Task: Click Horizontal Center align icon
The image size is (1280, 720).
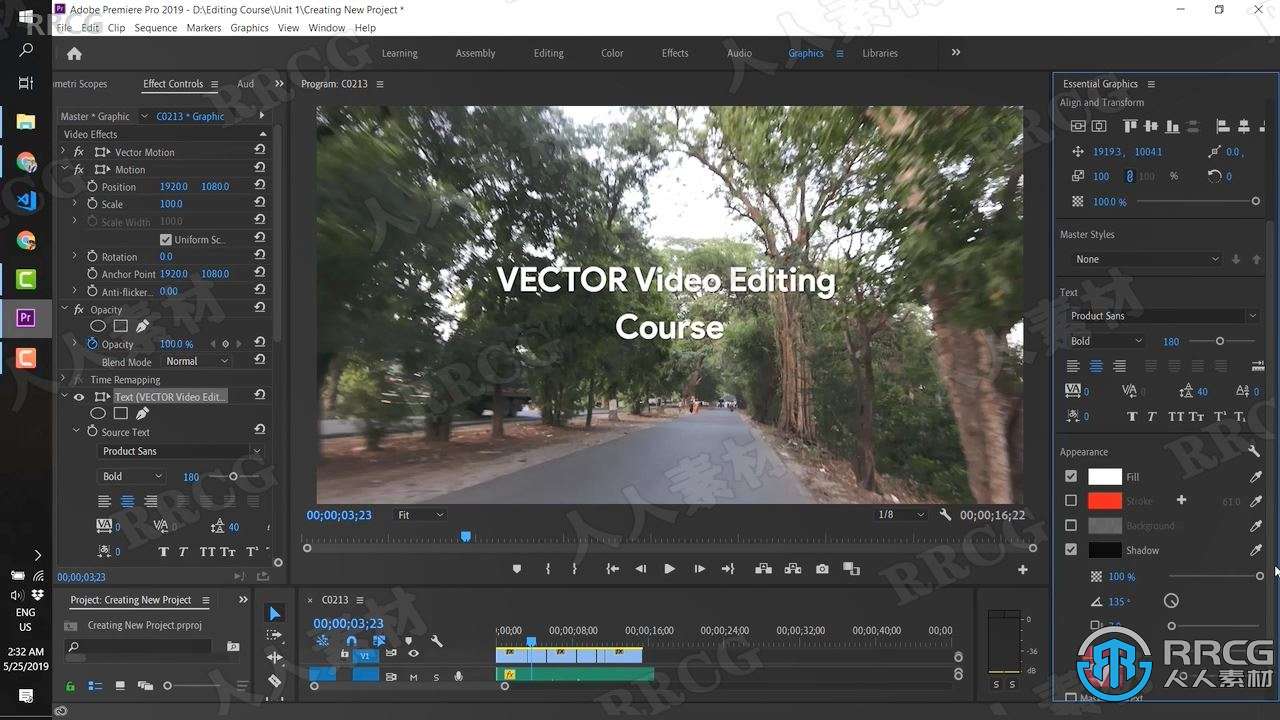Action: pos(1244,126)
